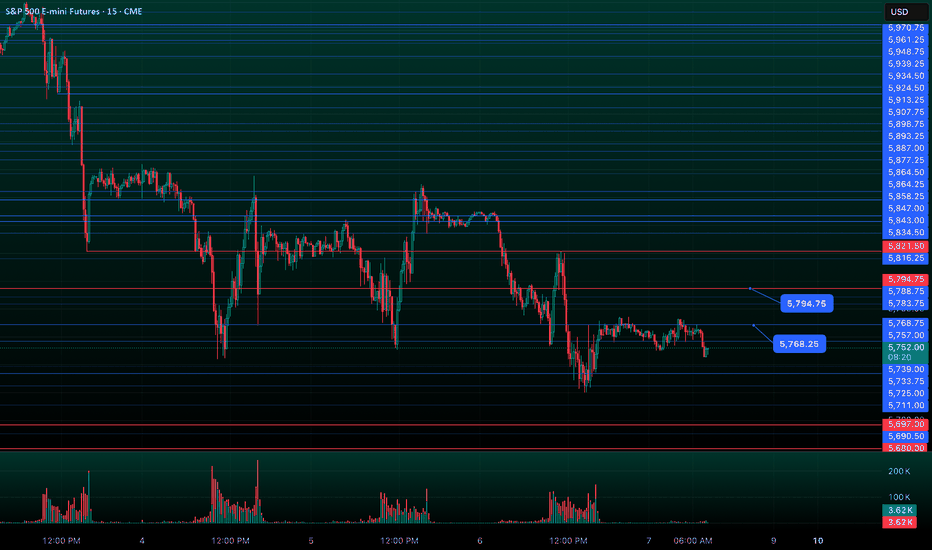Viewport: 932px width, 550px height.
Task: Click the 5,939.25 price level label
Action: coord(906,64)
